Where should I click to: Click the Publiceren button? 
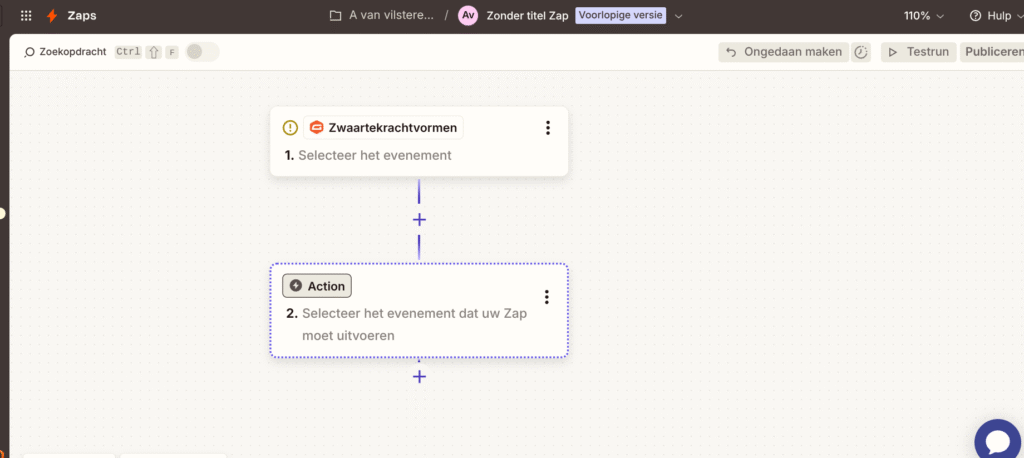coord(994,52)
